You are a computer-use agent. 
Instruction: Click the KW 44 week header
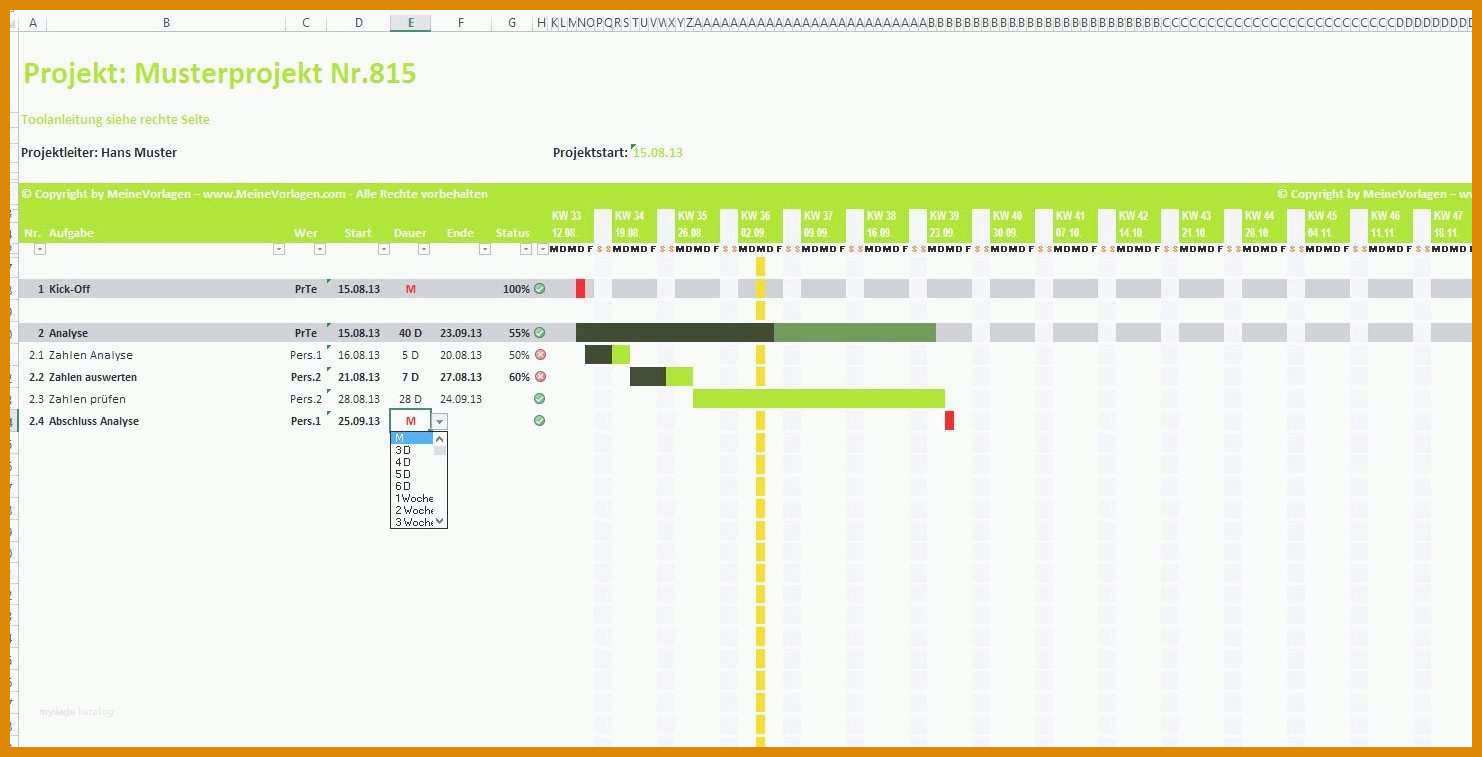pyautogui.click(x=1259, y=216)
